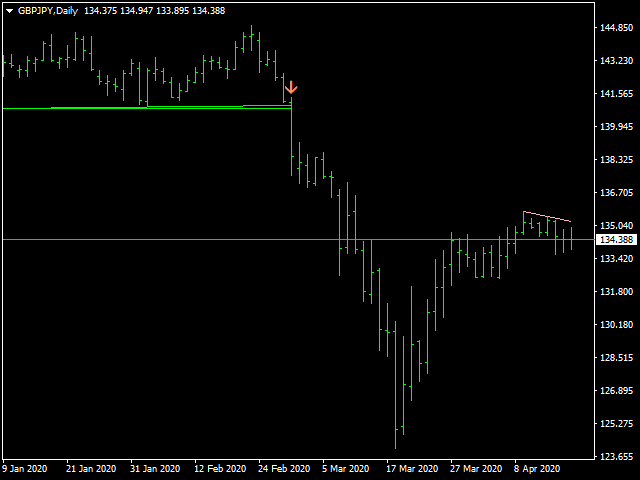
Task: Click the red down arrow sell signal
Action: tap(291, 87)
